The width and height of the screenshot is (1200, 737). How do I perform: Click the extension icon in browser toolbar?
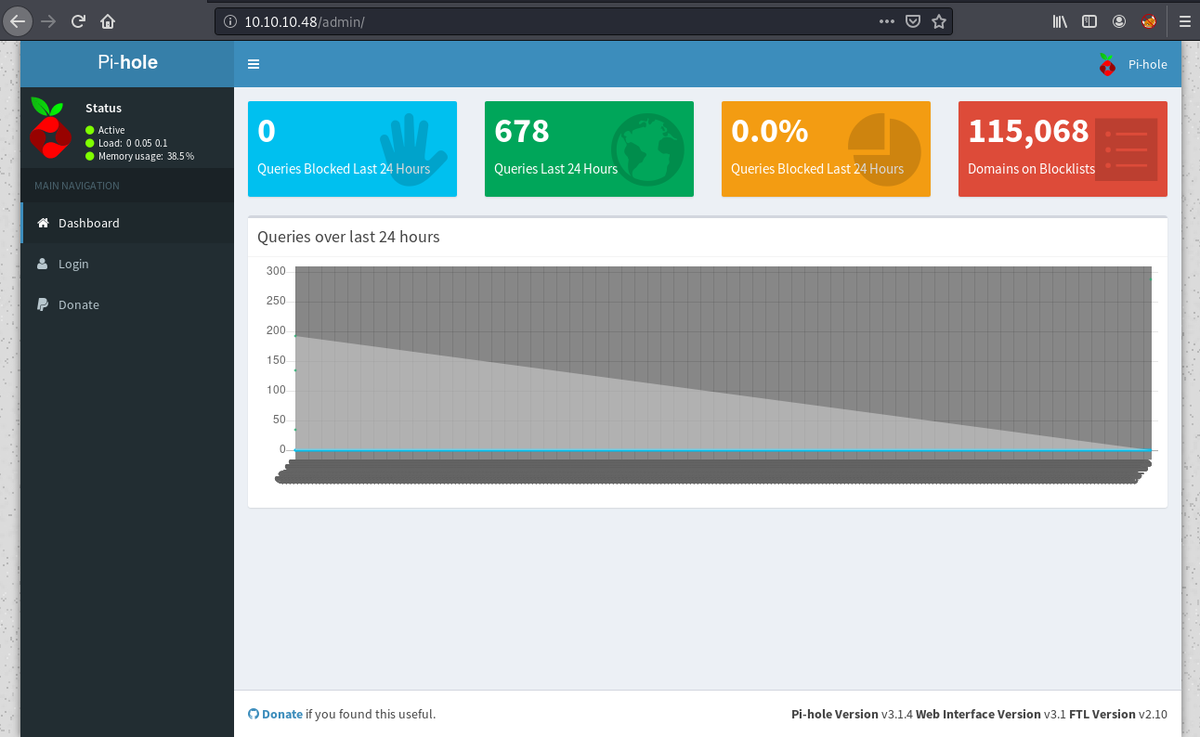pyautogui.click(x=1149, y=21)
